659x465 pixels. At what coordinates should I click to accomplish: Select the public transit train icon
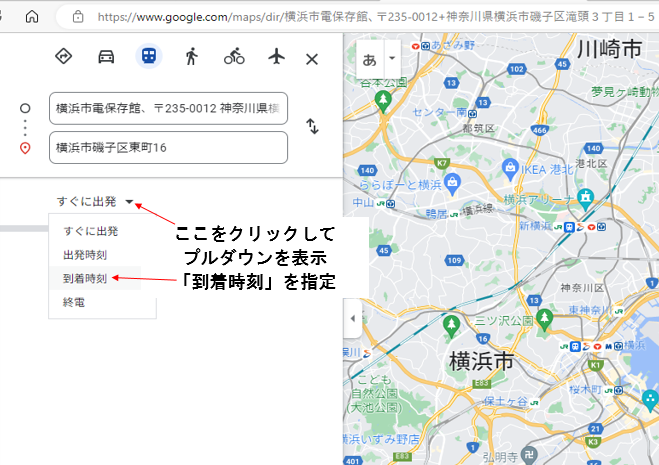[148, 57]
